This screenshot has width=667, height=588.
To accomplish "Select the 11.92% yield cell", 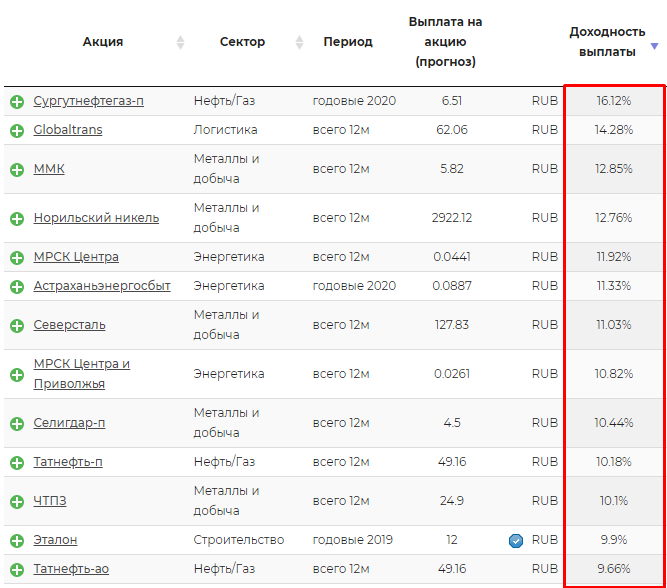I will [x=614, y=257].
